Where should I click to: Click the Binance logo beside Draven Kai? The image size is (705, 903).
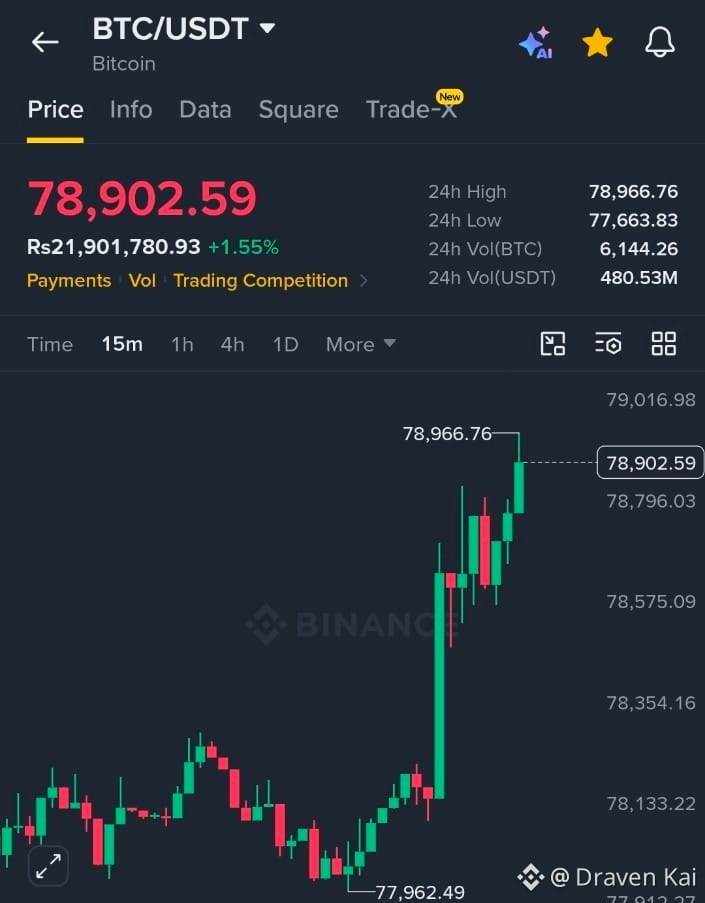tap(530, 877)
